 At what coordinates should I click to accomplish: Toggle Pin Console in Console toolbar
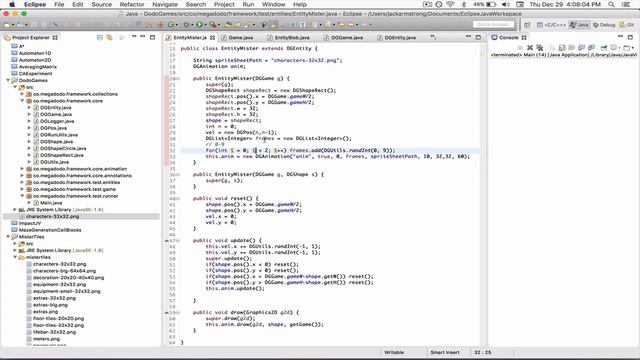pyautogui.click(x=604, y=48)
